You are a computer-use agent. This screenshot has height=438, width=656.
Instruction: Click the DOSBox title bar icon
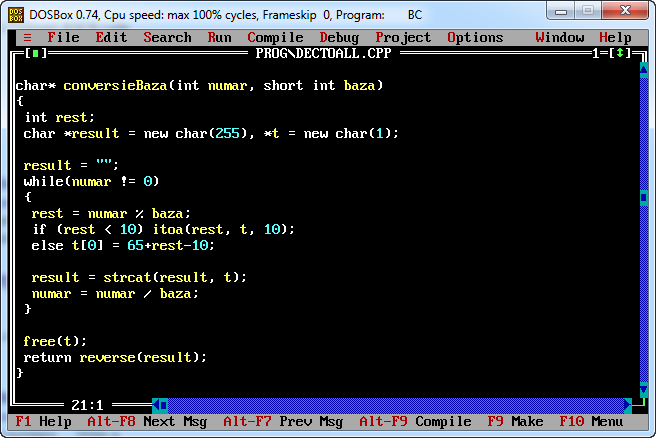click(16, 12)
